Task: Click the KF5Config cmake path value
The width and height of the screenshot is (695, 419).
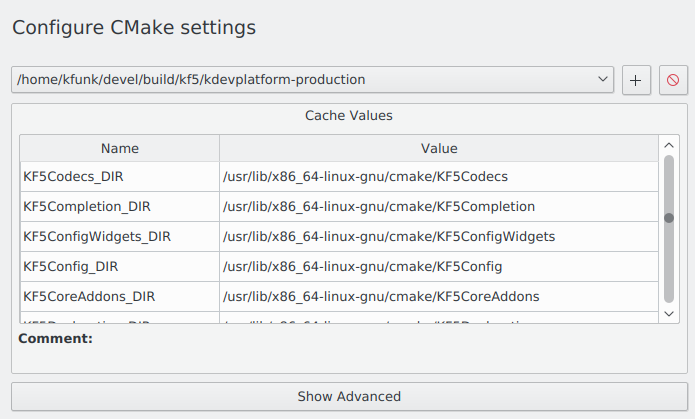Action: 362,267
